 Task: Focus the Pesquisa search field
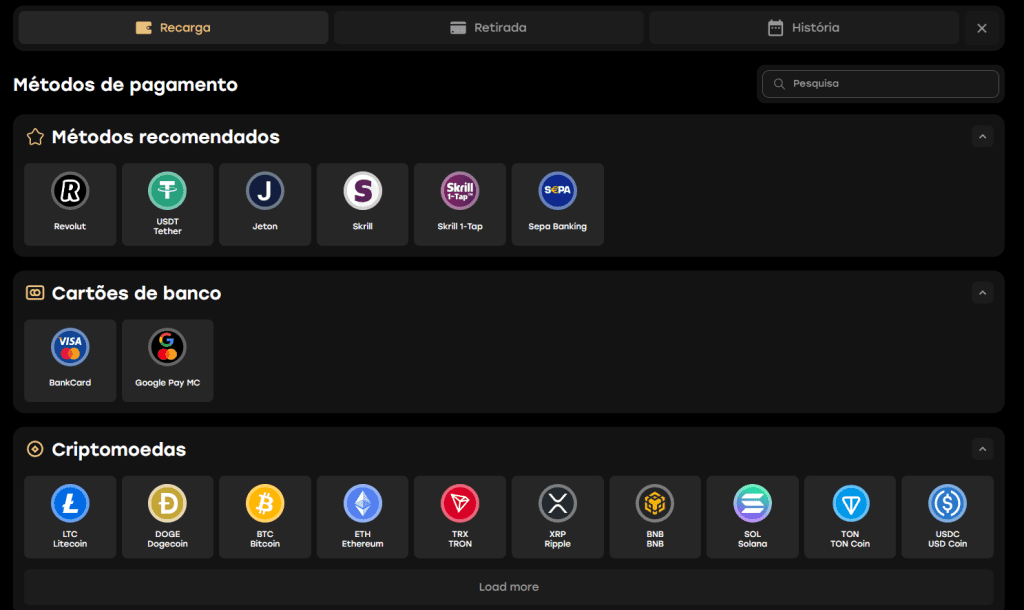click(x=880, y=84)
